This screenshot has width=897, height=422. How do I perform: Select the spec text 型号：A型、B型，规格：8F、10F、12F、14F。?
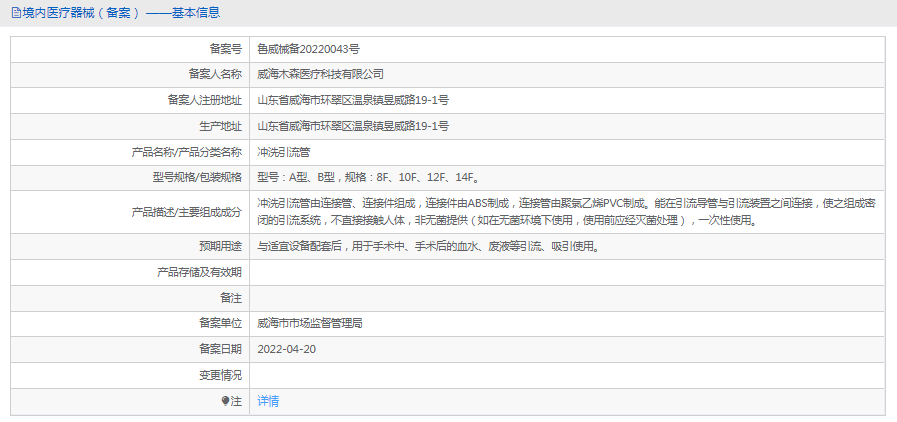coord(369,178)
